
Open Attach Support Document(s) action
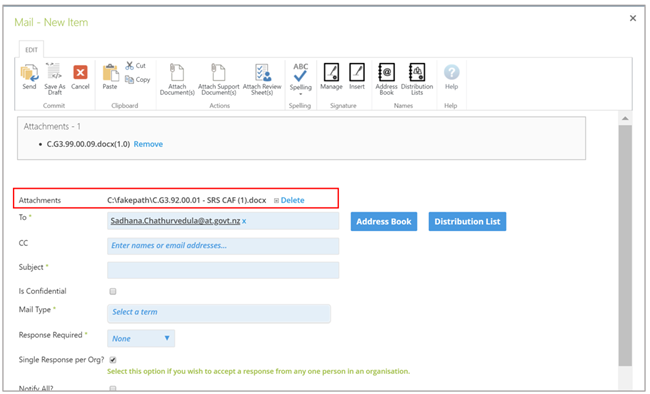pos(218,79)
